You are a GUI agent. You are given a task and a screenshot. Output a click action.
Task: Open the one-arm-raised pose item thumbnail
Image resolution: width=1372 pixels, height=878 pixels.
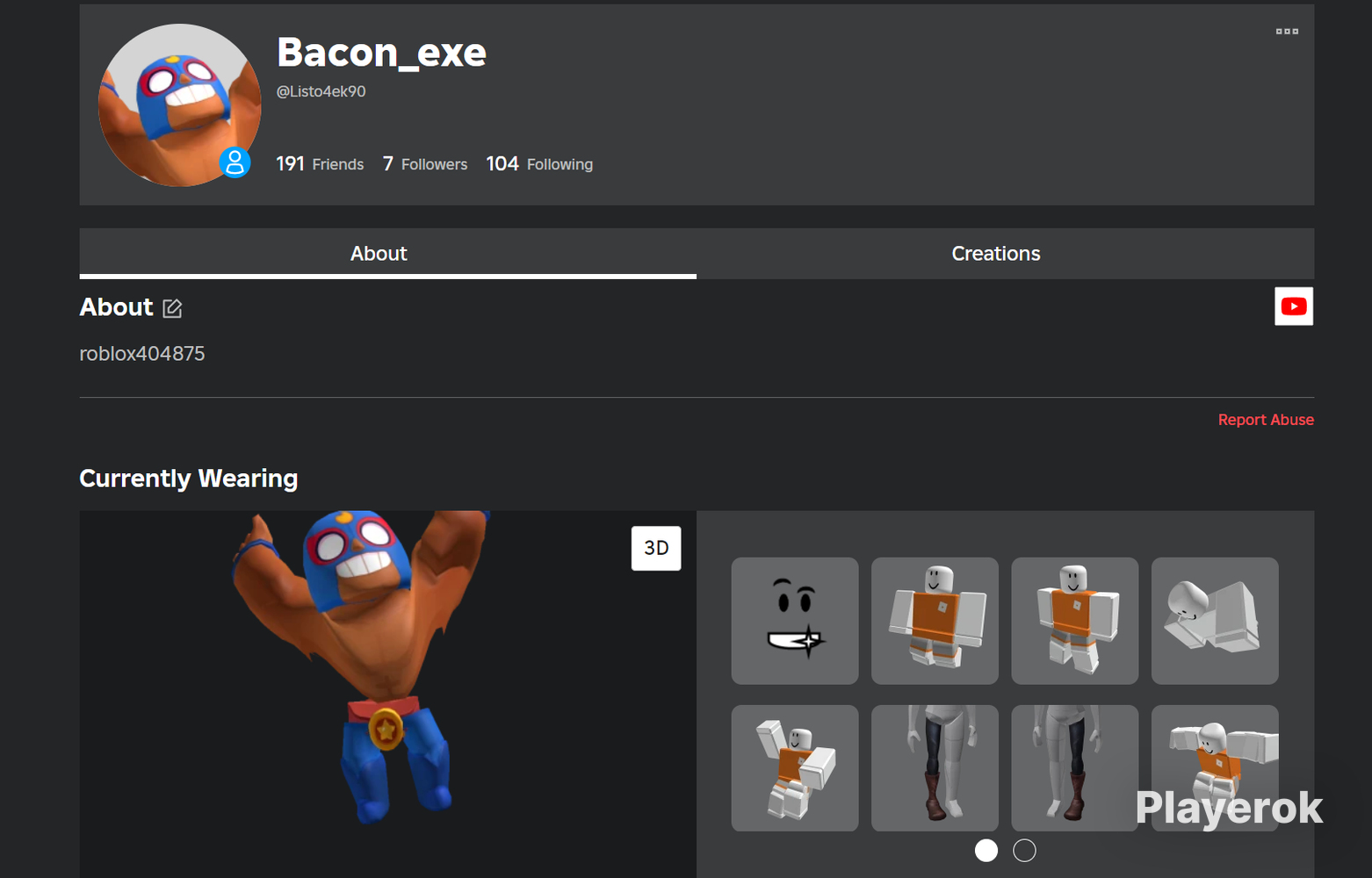pyautogui.click(x=795, y=768)
